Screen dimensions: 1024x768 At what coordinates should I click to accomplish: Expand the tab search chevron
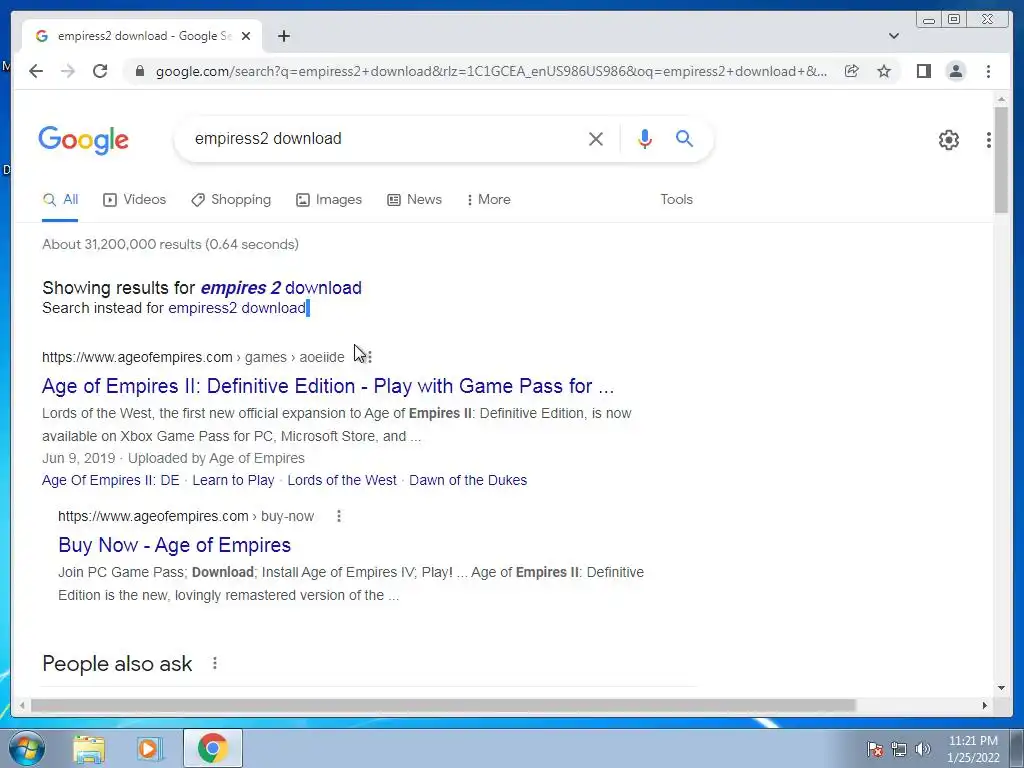pos(894,36)
